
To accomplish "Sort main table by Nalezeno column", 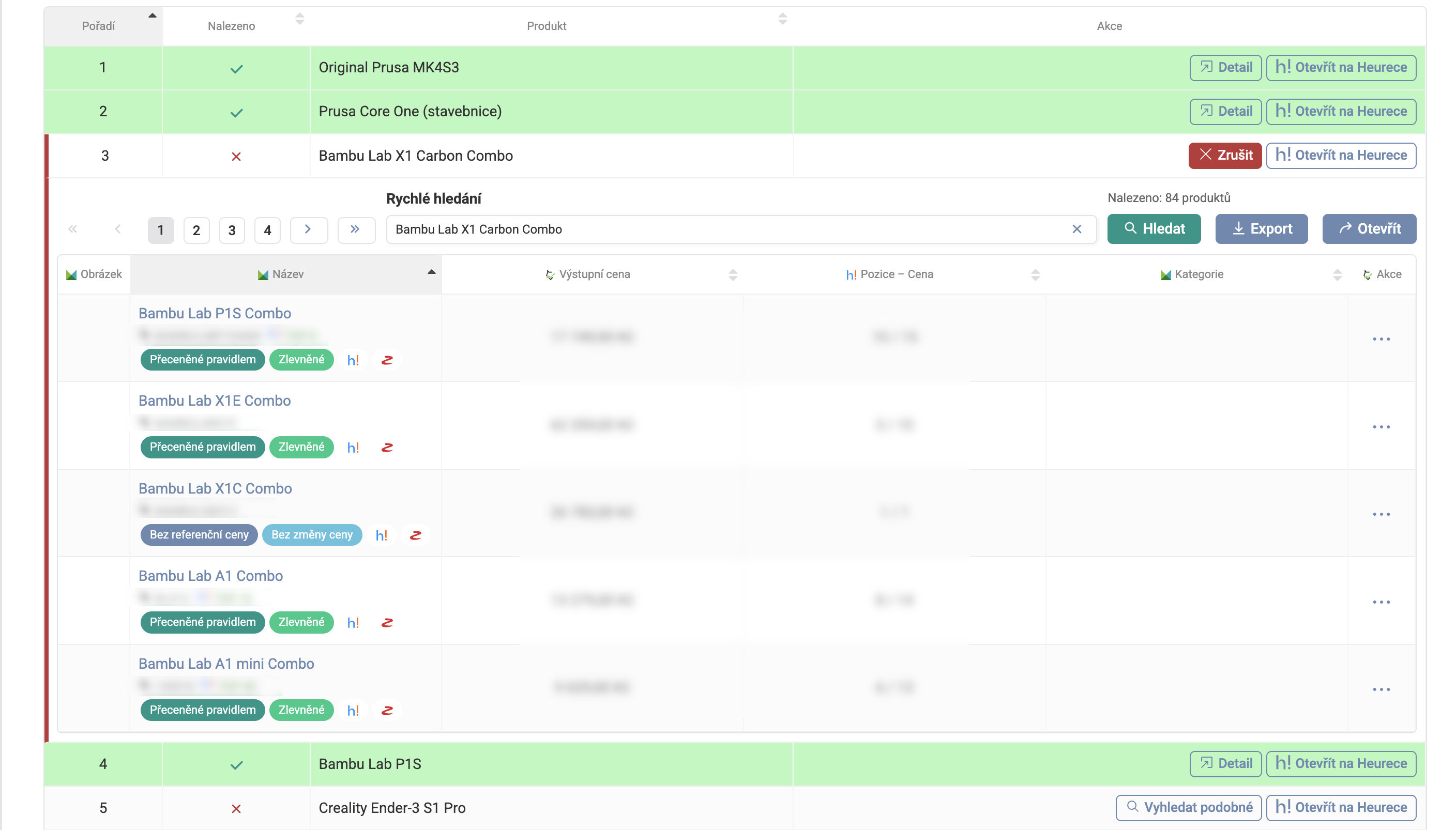I will coord(299,20).
